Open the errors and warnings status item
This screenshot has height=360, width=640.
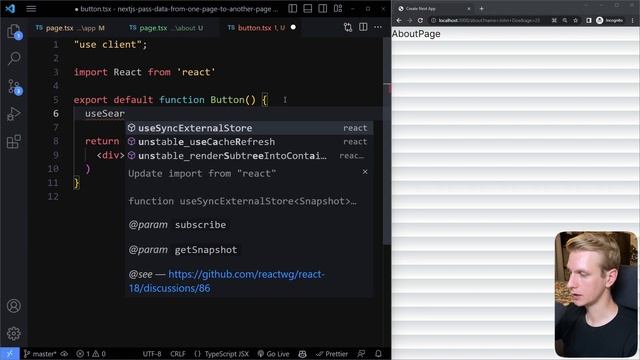pos(91,354)
